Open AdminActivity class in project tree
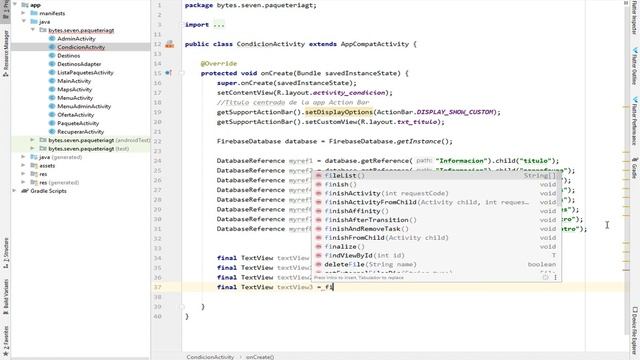This screenshot has height=360, width=640. tap(76, 39)
